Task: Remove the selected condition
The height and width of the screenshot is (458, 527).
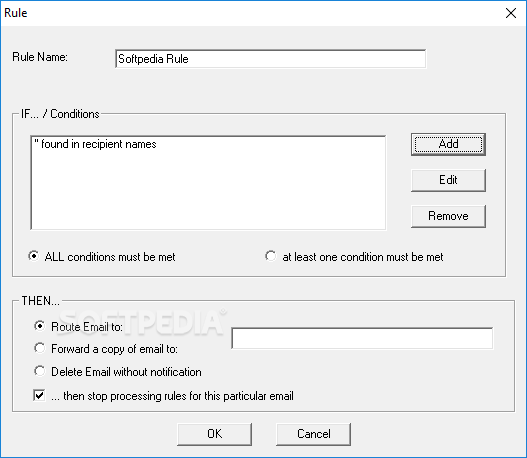Action: tap(448, 216)
